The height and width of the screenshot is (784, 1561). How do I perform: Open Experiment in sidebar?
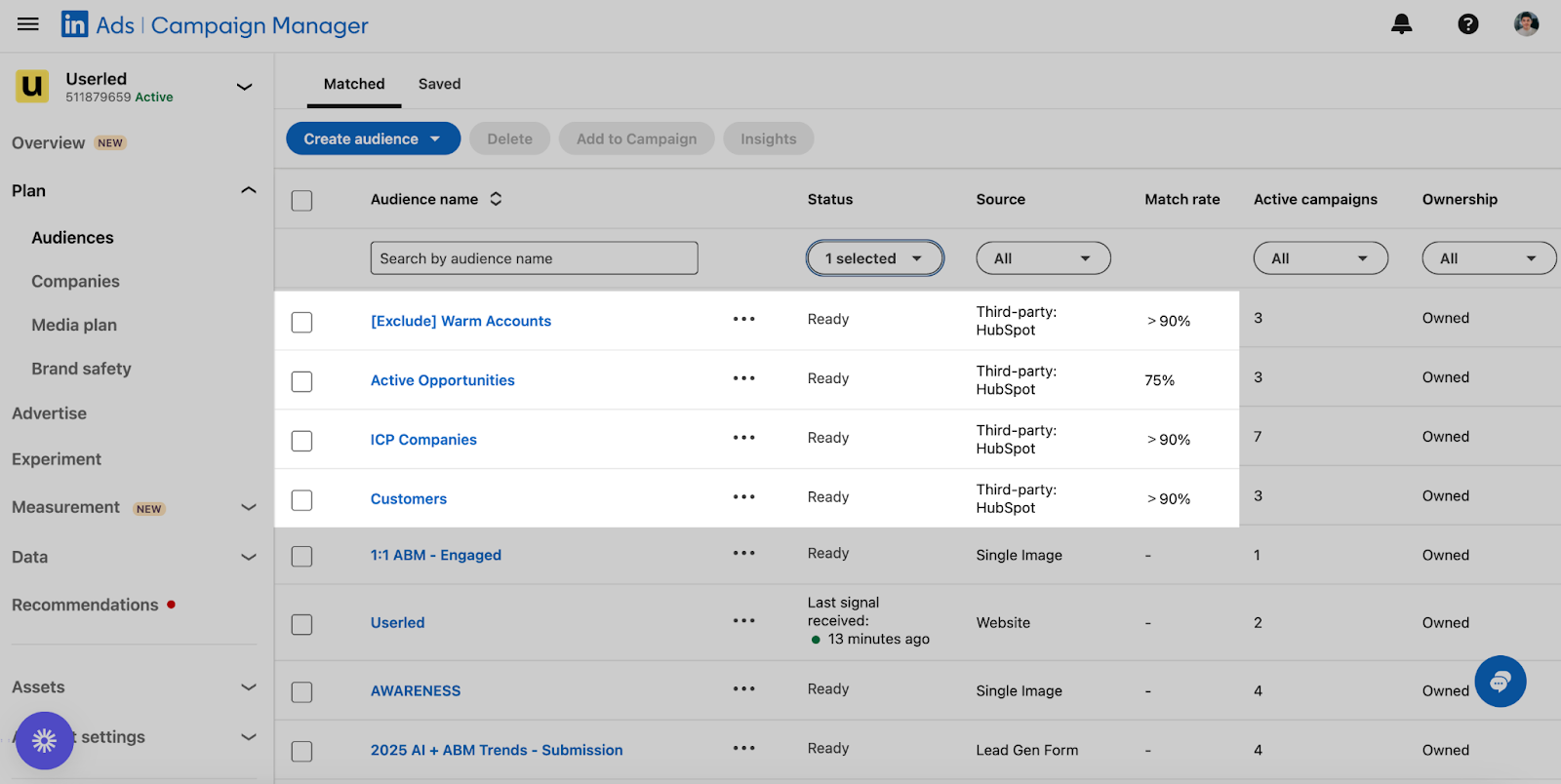coord(57,459)
